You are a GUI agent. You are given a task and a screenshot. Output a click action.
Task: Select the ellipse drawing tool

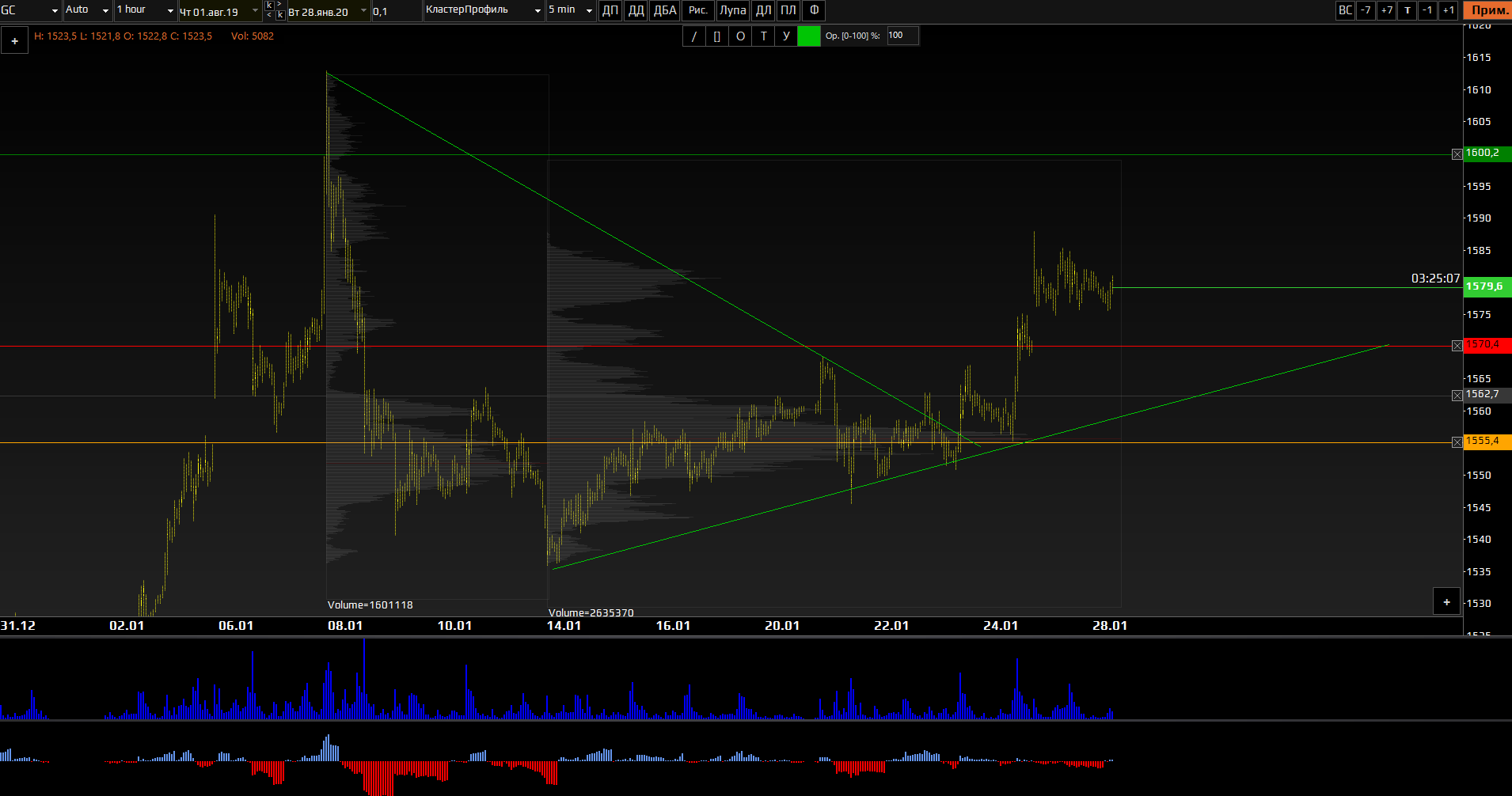coord(740,36)
